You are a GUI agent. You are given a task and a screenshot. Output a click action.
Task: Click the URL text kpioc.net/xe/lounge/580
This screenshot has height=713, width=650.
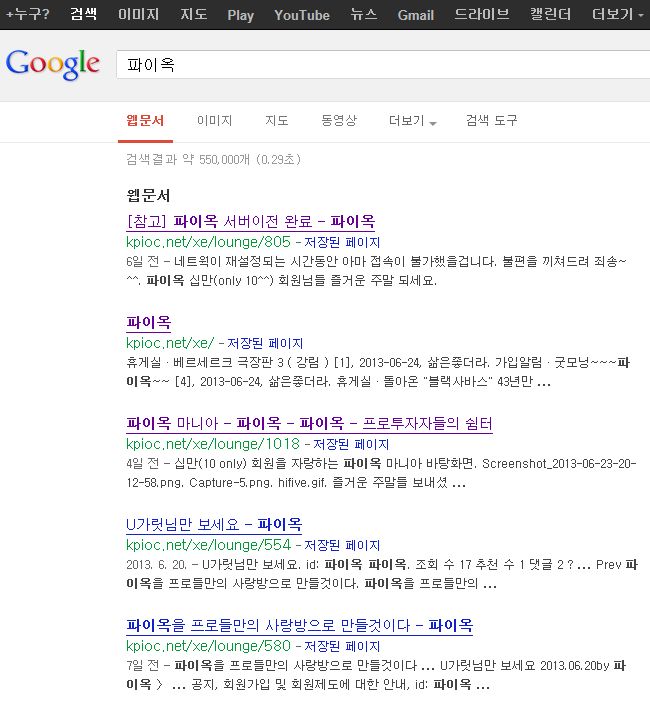point(208,646)
